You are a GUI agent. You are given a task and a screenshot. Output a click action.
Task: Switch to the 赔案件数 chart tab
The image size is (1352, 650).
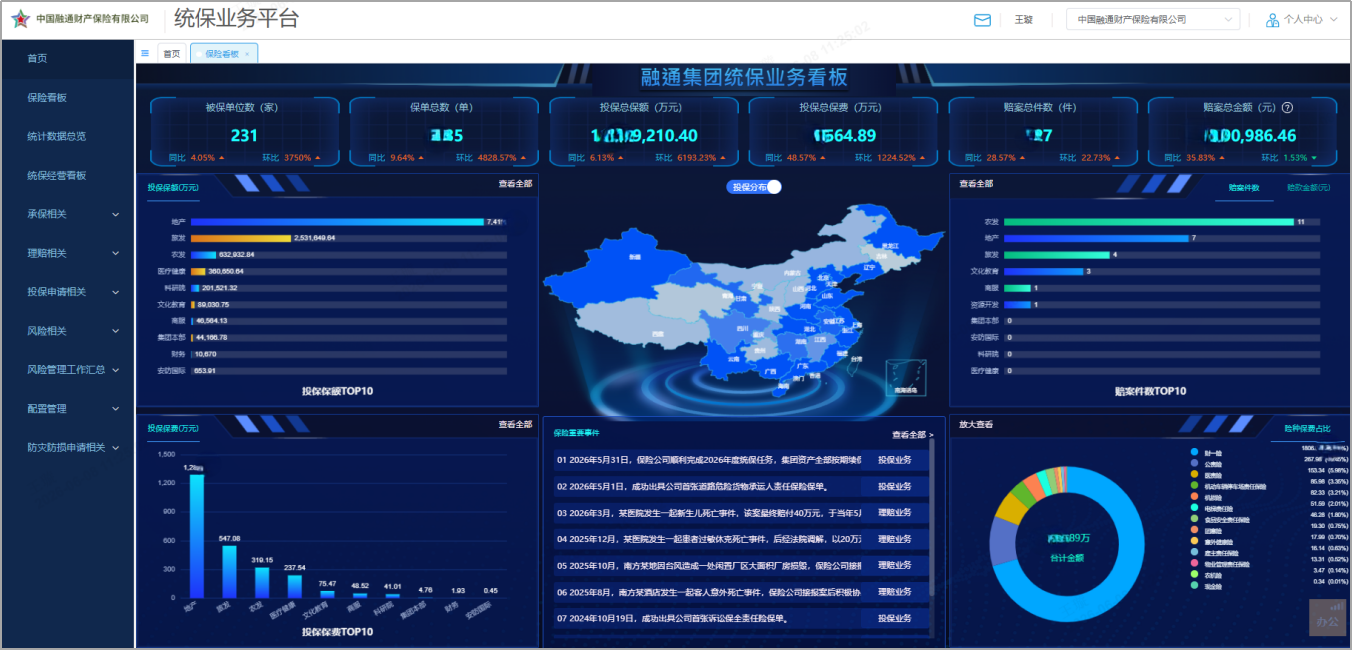pos(1243,188)
